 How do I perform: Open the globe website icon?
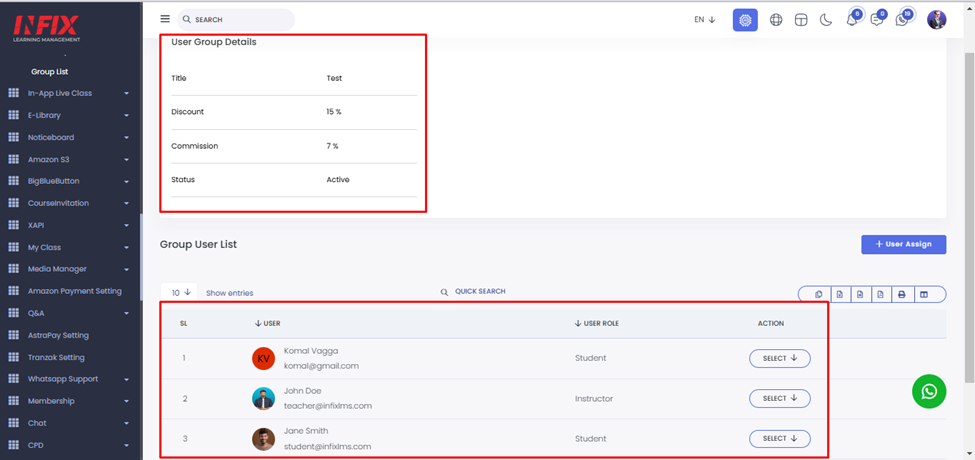coord(776,20)
